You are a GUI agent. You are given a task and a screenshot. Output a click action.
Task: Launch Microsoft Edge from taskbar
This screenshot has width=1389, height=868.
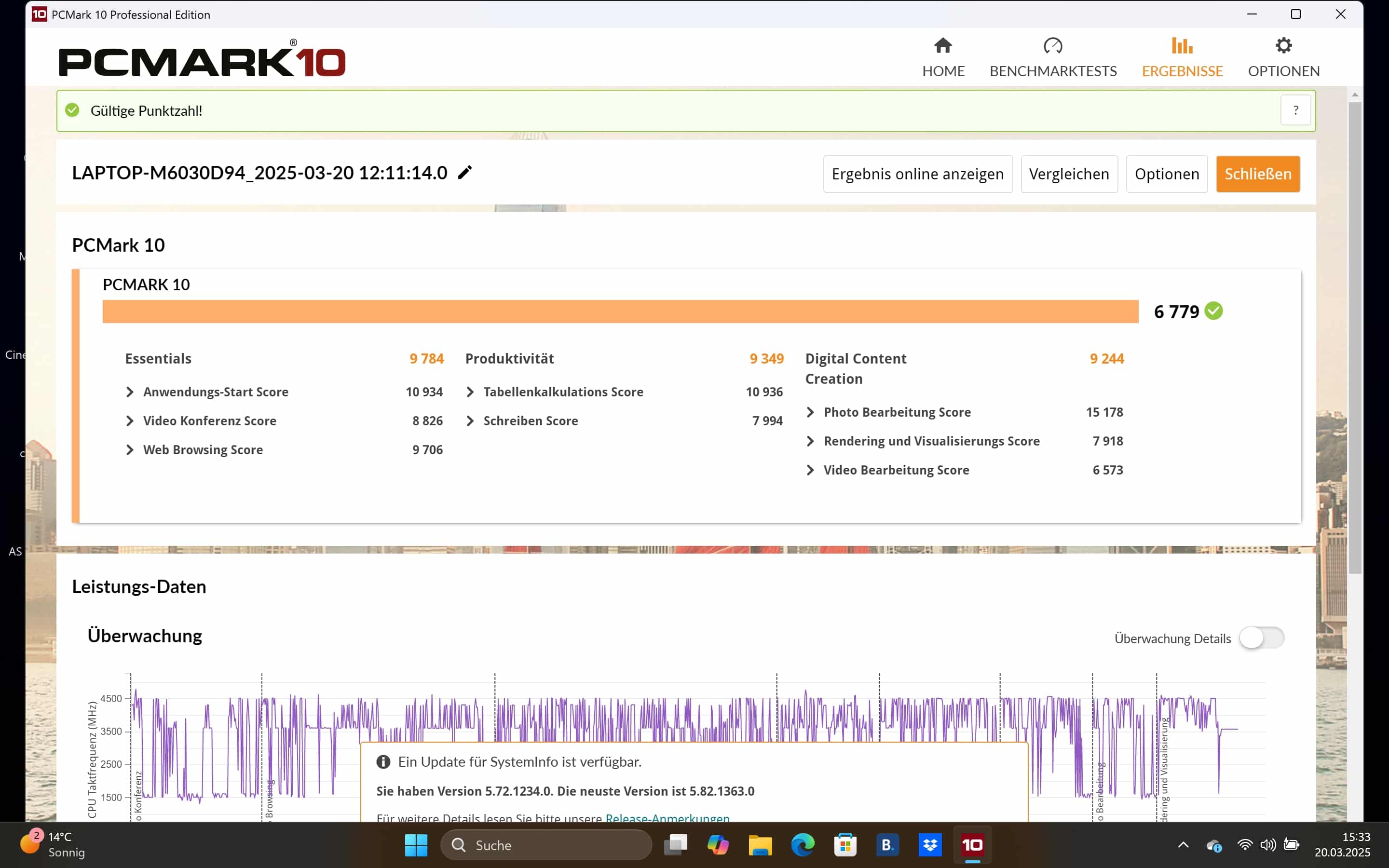(803, 844)
